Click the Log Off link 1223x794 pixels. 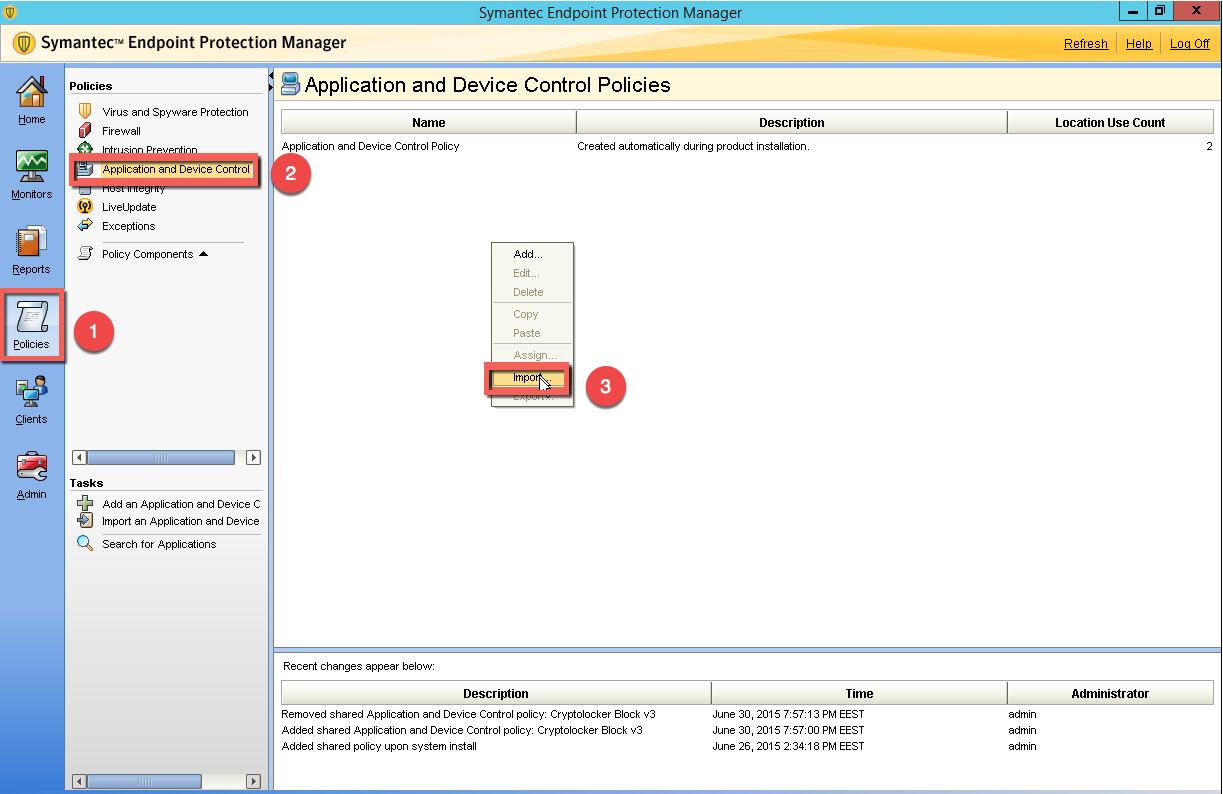(x=1189, y=44)
